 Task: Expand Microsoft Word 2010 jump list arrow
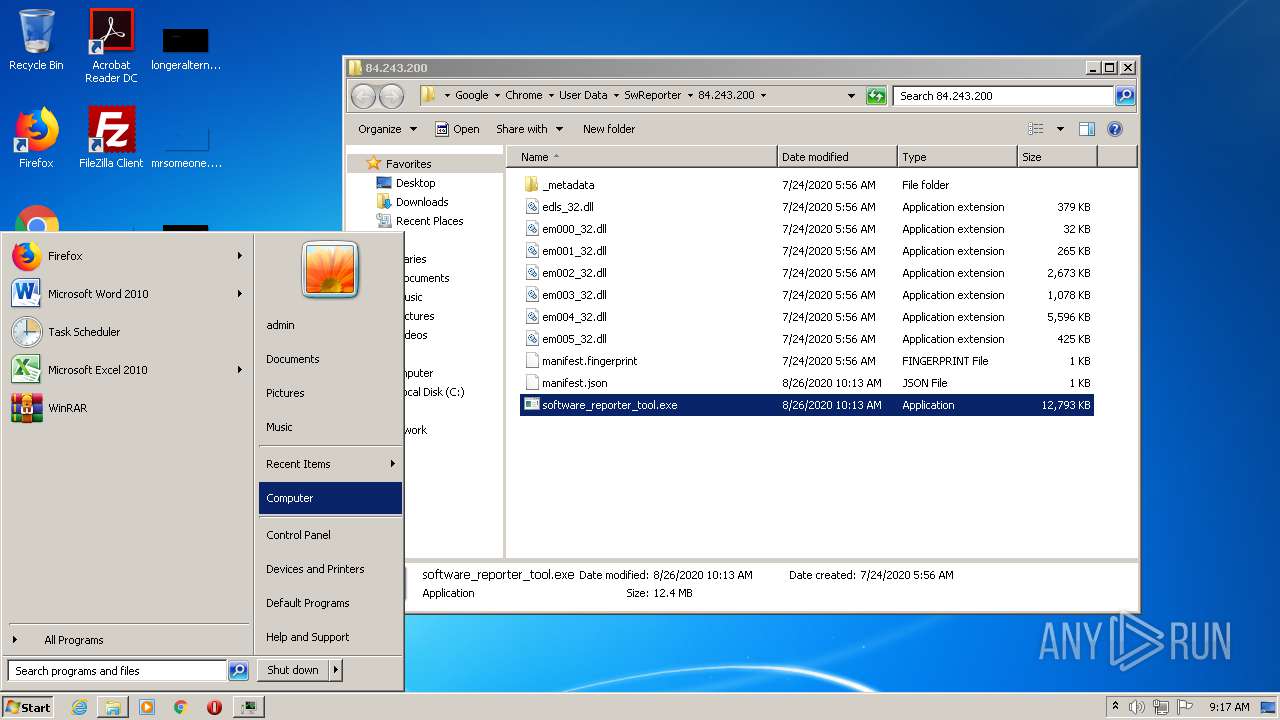coord(240,294)
